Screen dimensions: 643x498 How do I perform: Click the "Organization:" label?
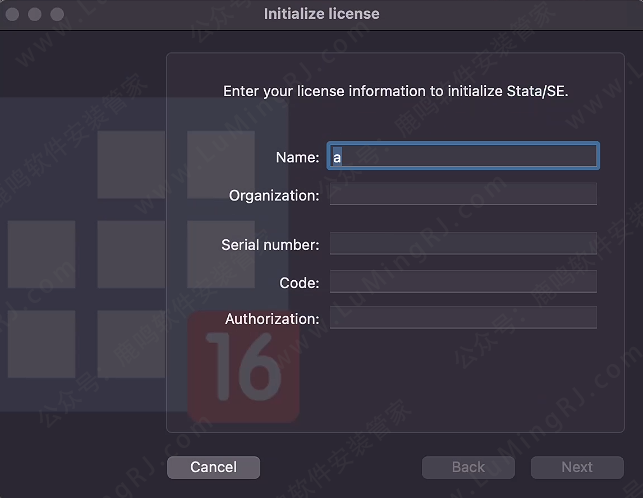point(274,195)
